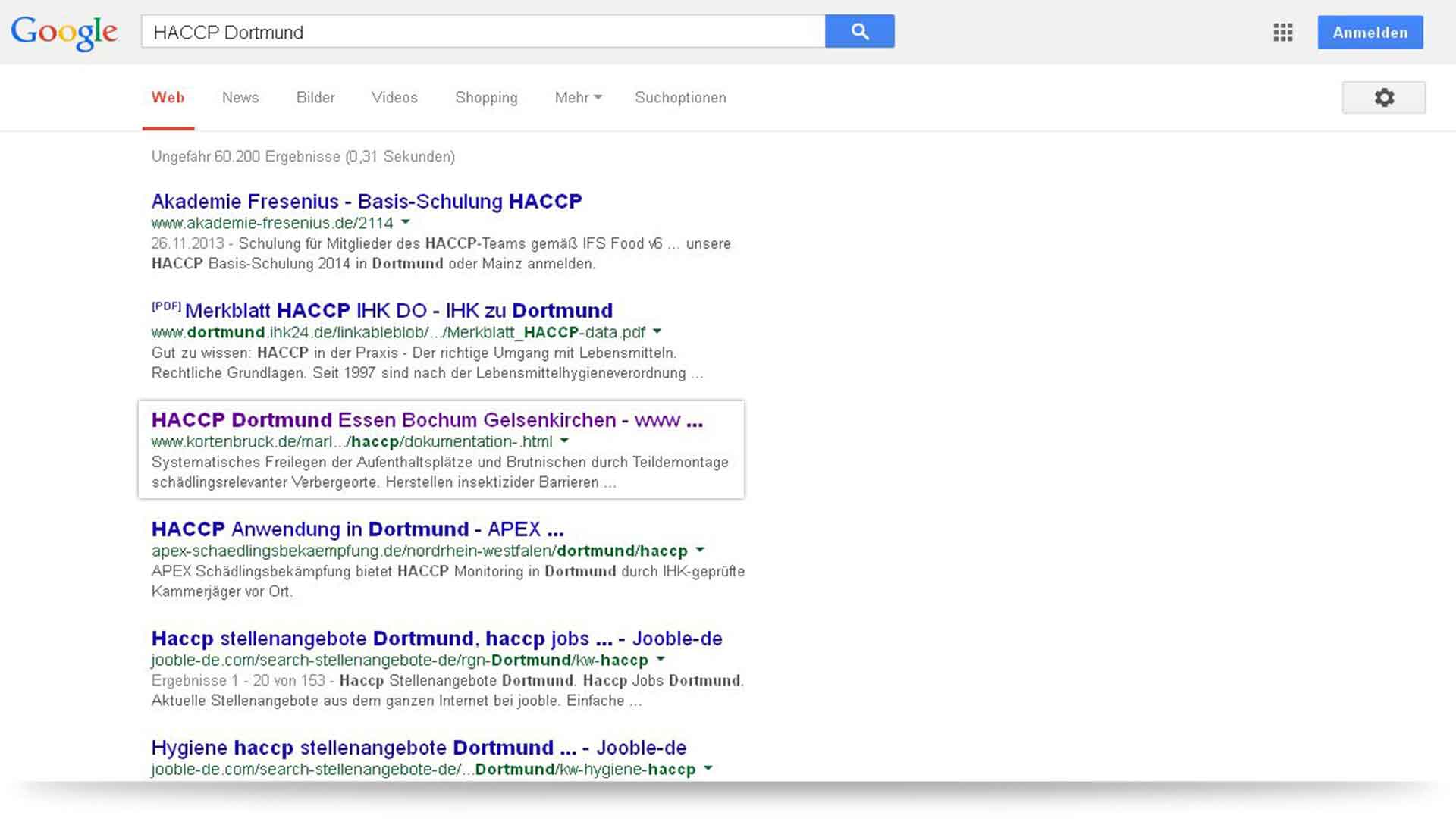Click the Google logo
Screen dimensions: 1456x819
(64, 33)
